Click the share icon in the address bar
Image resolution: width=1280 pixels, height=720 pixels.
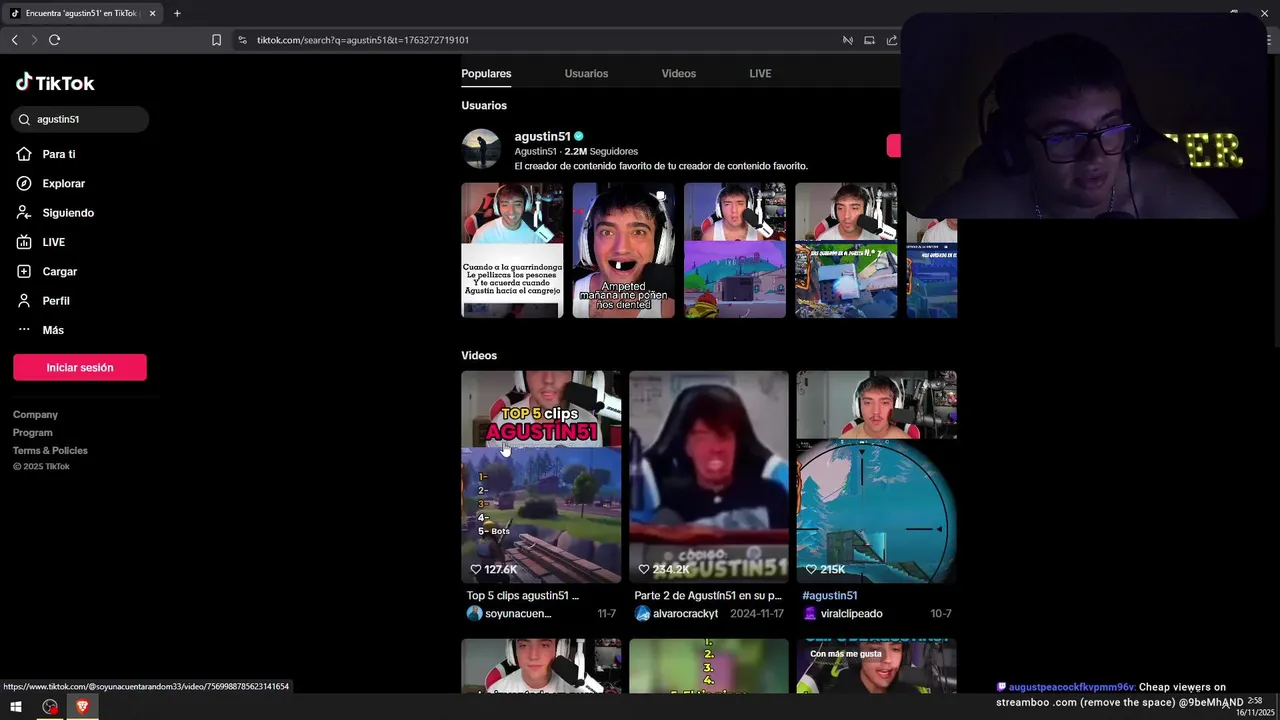point(891,40)
